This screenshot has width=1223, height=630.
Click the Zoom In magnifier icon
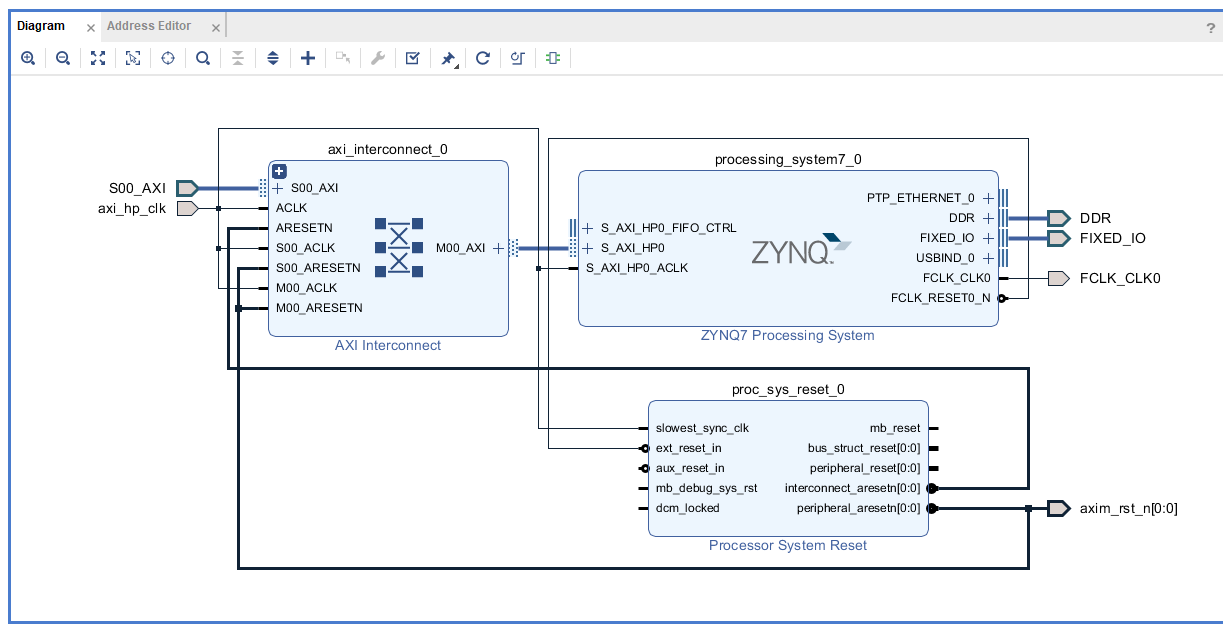pyautogui.click(x=28, y=58)
